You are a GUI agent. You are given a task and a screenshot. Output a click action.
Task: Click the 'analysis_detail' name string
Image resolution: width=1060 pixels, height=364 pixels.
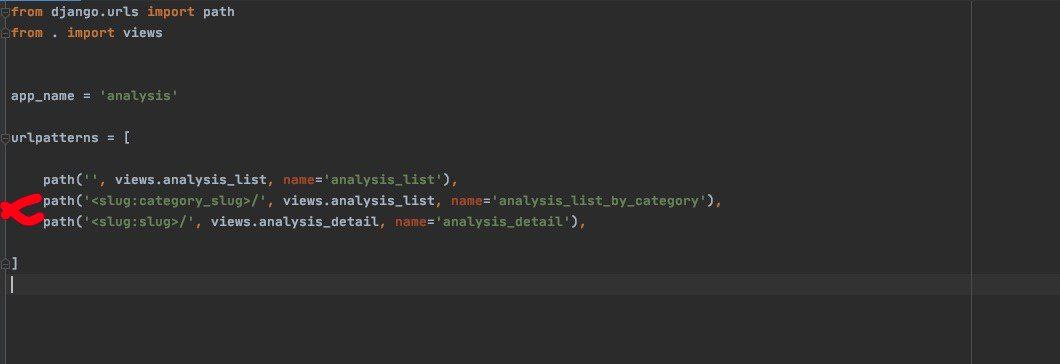(503, 222)
